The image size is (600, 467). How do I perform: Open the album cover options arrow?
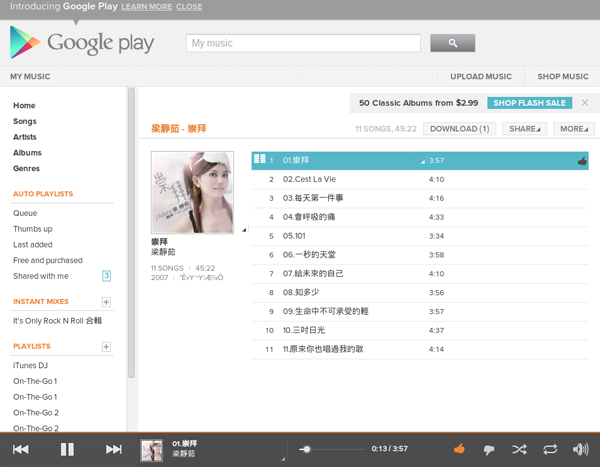click(244, 230)
